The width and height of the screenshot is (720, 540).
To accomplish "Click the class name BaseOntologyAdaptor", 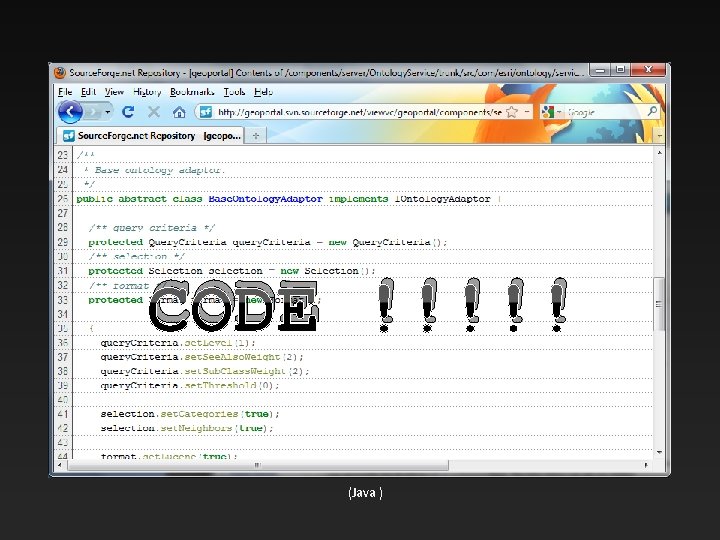I will [265, 199].
